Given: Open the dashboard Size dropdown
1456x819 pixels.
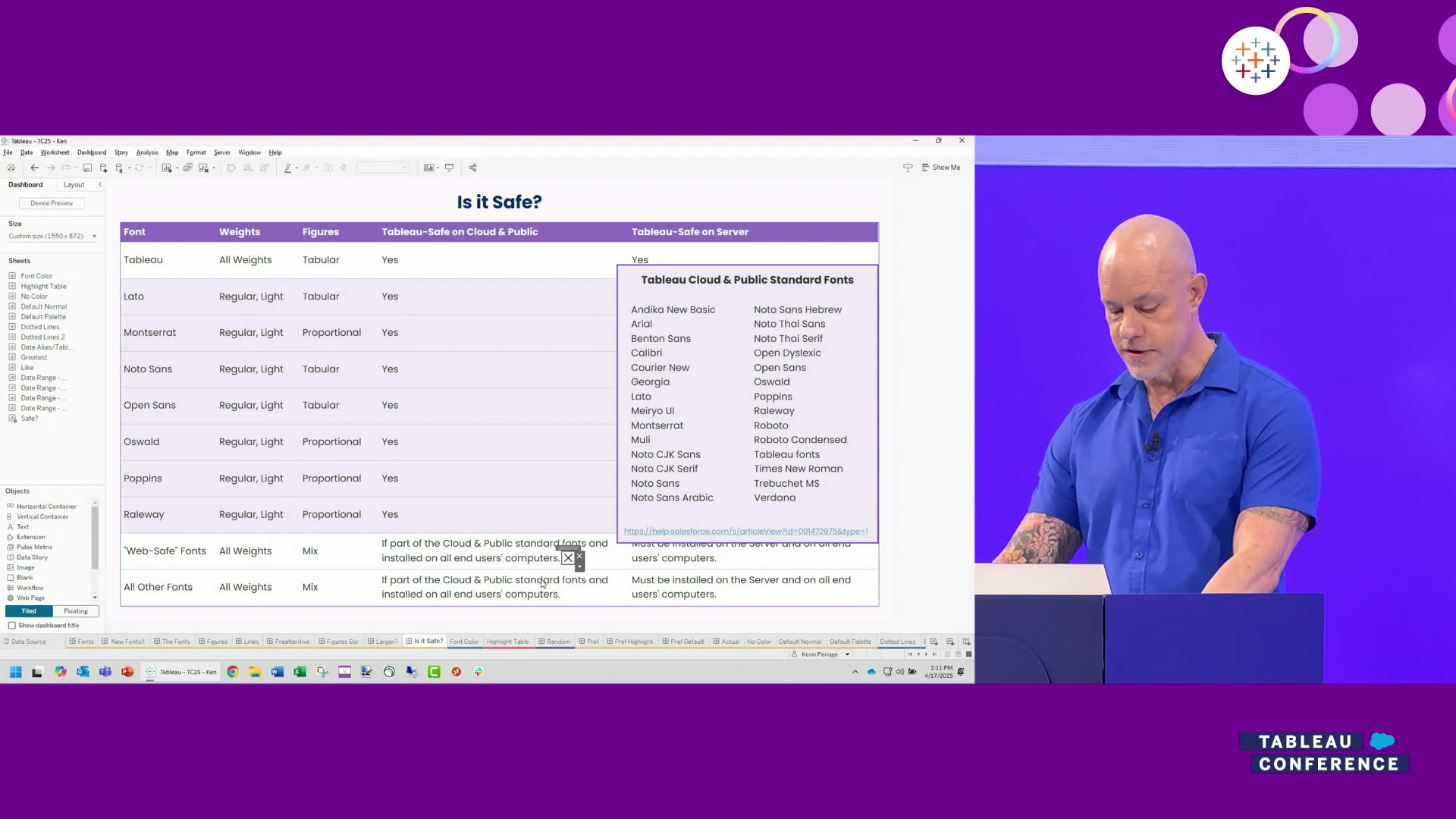Looking at the screenshot, I should click(x=52, y=237).
